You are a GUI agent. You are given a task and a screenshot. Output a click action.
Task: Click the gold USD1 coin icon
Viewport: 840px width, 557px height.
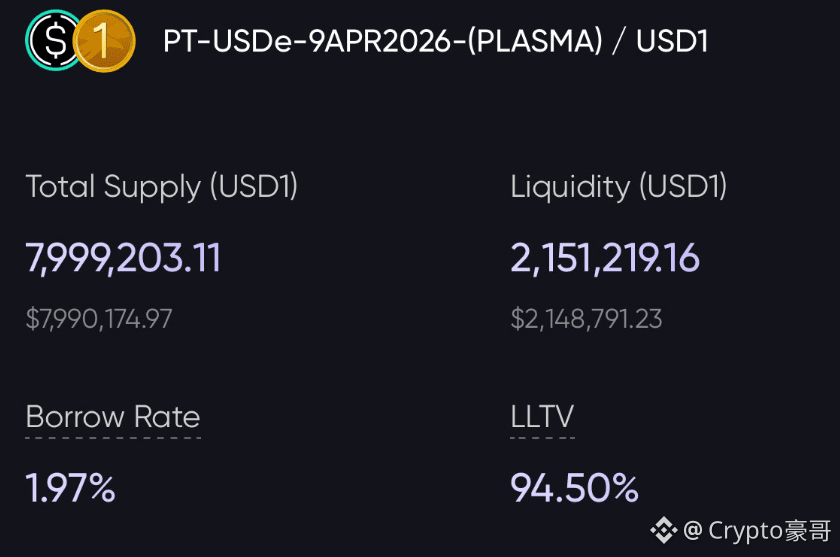(104, 41)
